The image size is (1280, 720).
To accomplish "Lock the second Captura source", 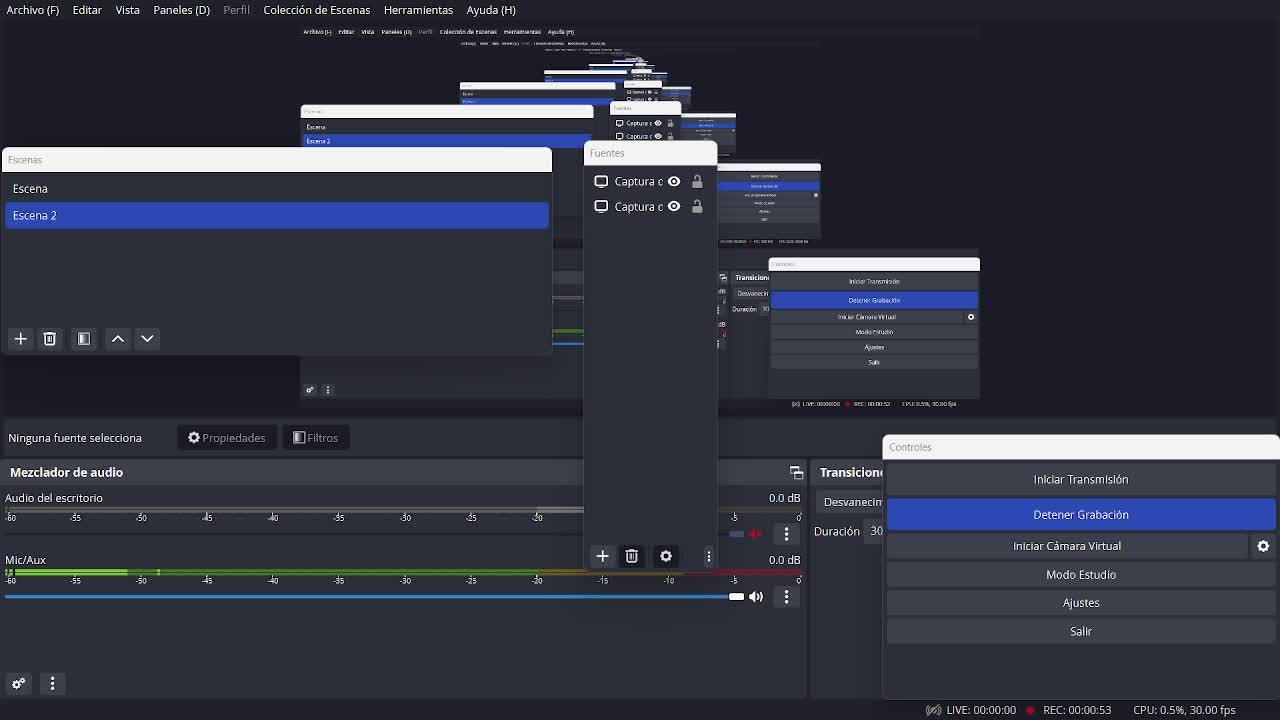I will pyautogui.click(x=697, y=206).
